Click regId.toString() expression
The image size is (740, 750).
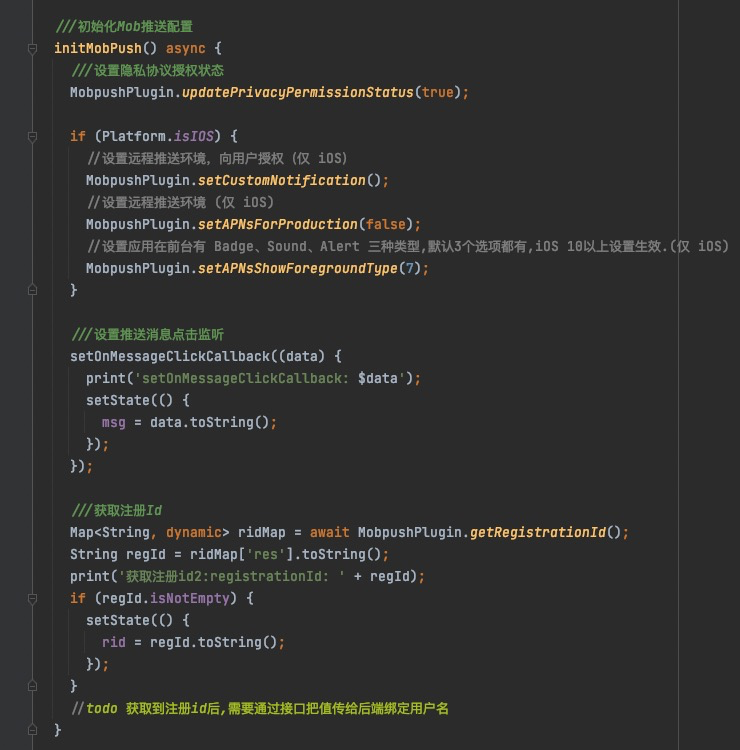(x=213, y=642)
